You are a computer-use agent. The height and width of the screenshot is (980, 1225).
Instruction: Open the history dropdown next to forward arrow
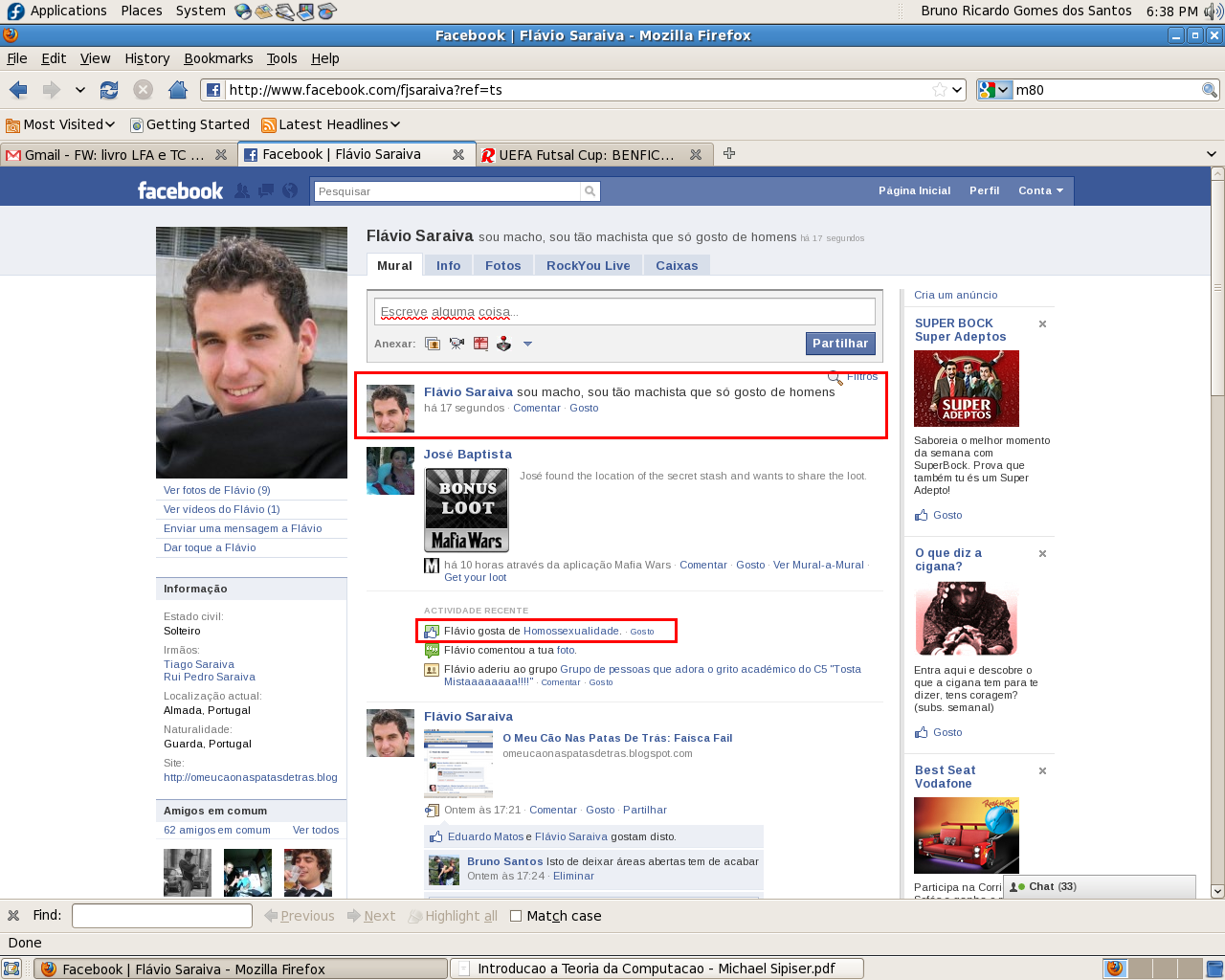pos(80,90)
